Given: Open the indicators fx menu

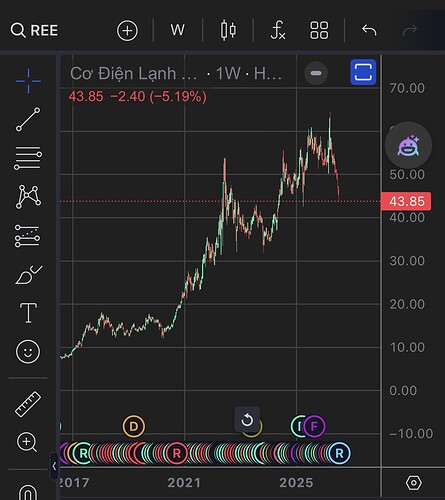Looking at the screenshot, I should [x=278, y=30].
